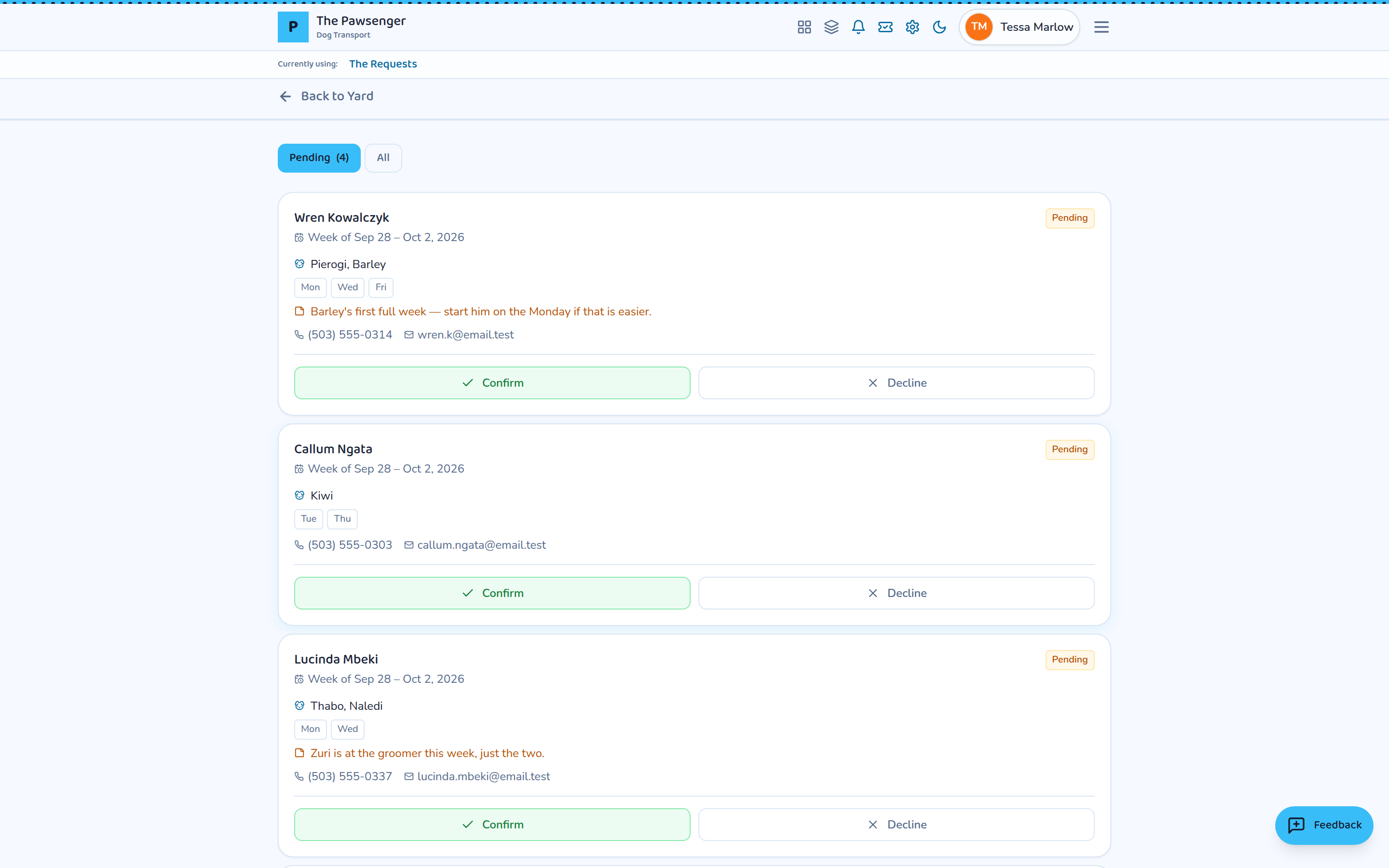Screen dimensions: 1389x868
Task: Click the TM avatar circle
Action: 979,27
